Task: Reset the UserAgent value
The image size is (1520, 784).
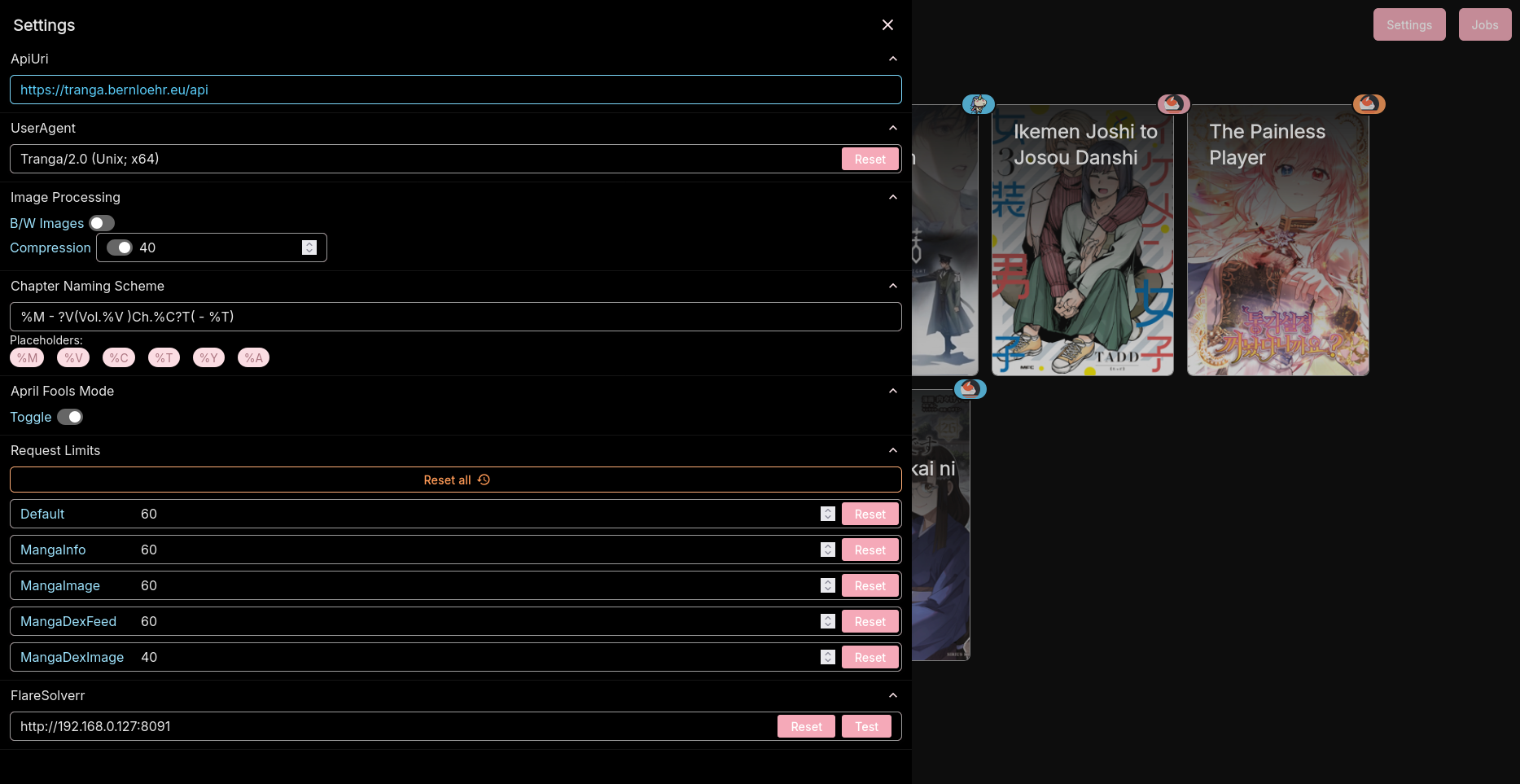Action: (x=870, y=159)
